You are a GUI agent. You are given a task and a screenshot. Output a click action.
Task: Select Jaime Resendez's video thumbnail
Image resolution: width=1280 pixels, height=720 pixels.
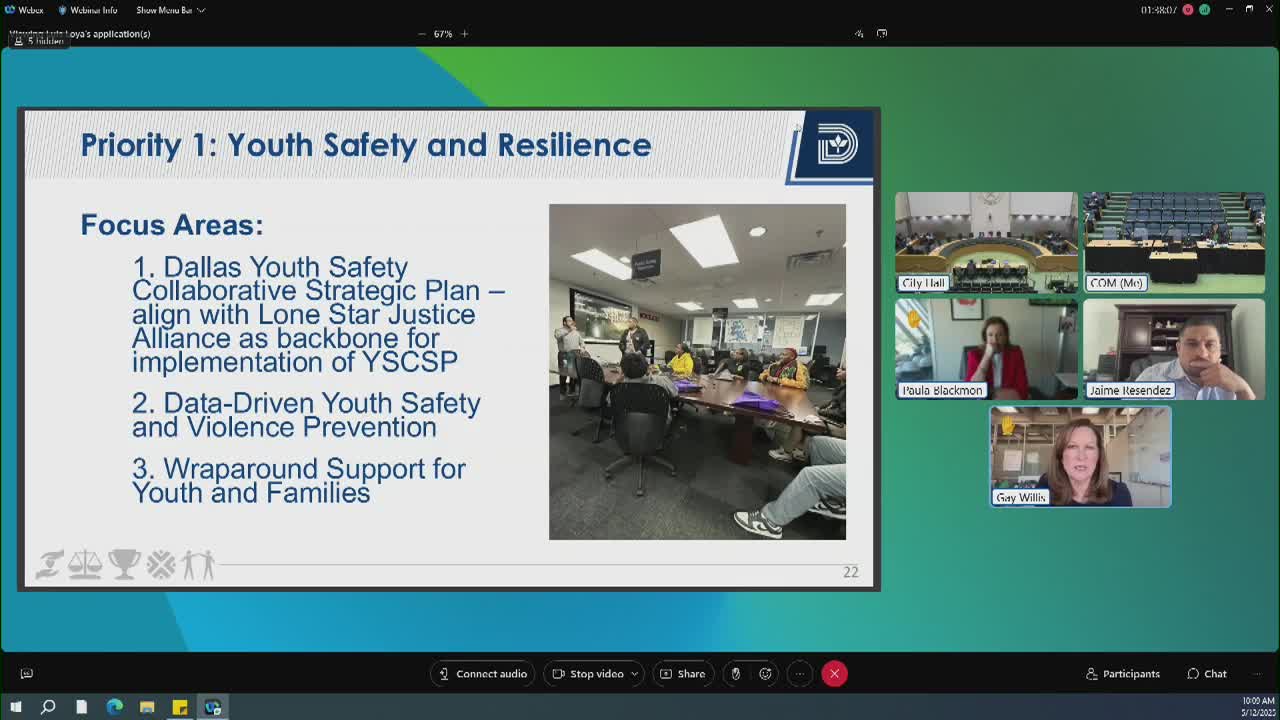tap(1174, 349)
